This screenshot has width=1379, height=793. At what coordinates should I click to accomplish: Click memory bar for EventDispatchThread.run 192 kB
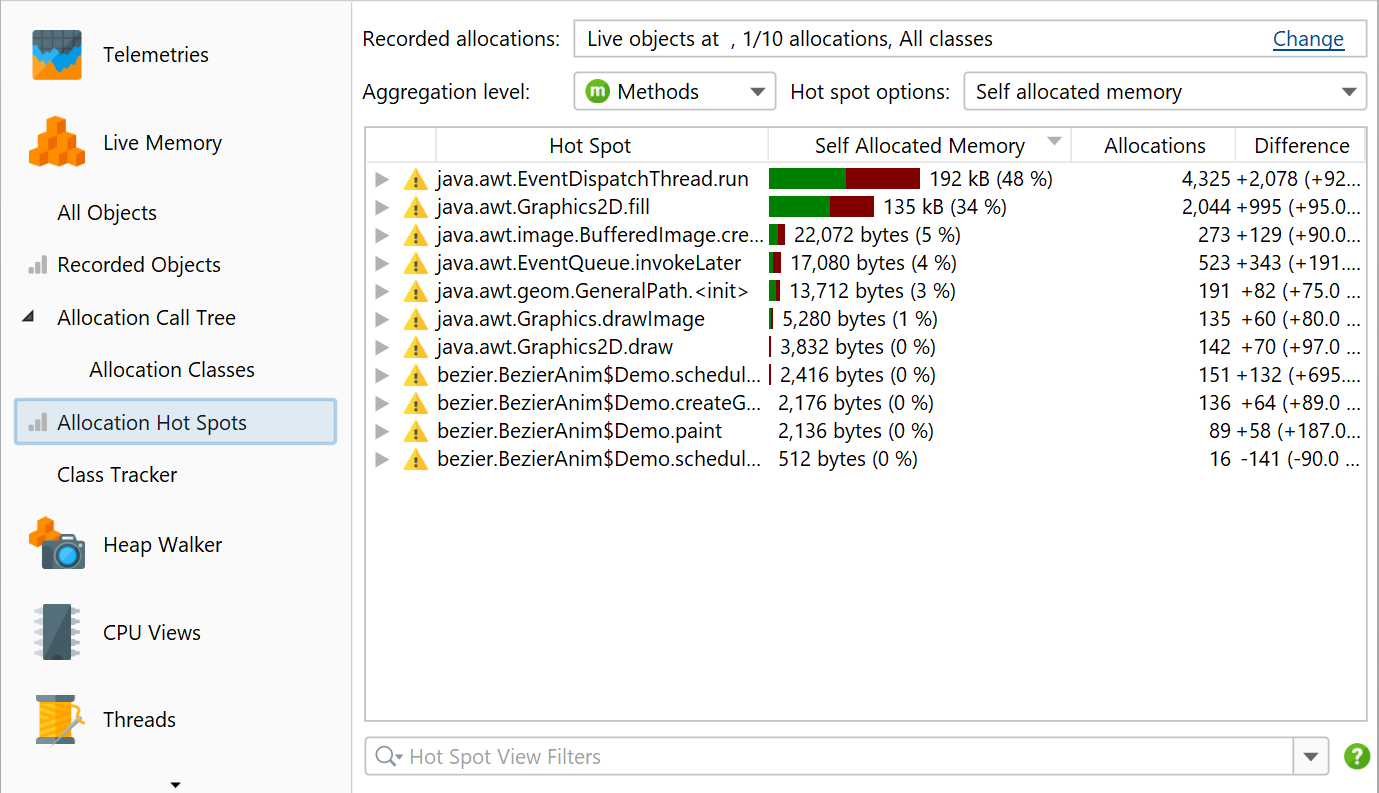point(844,179)
